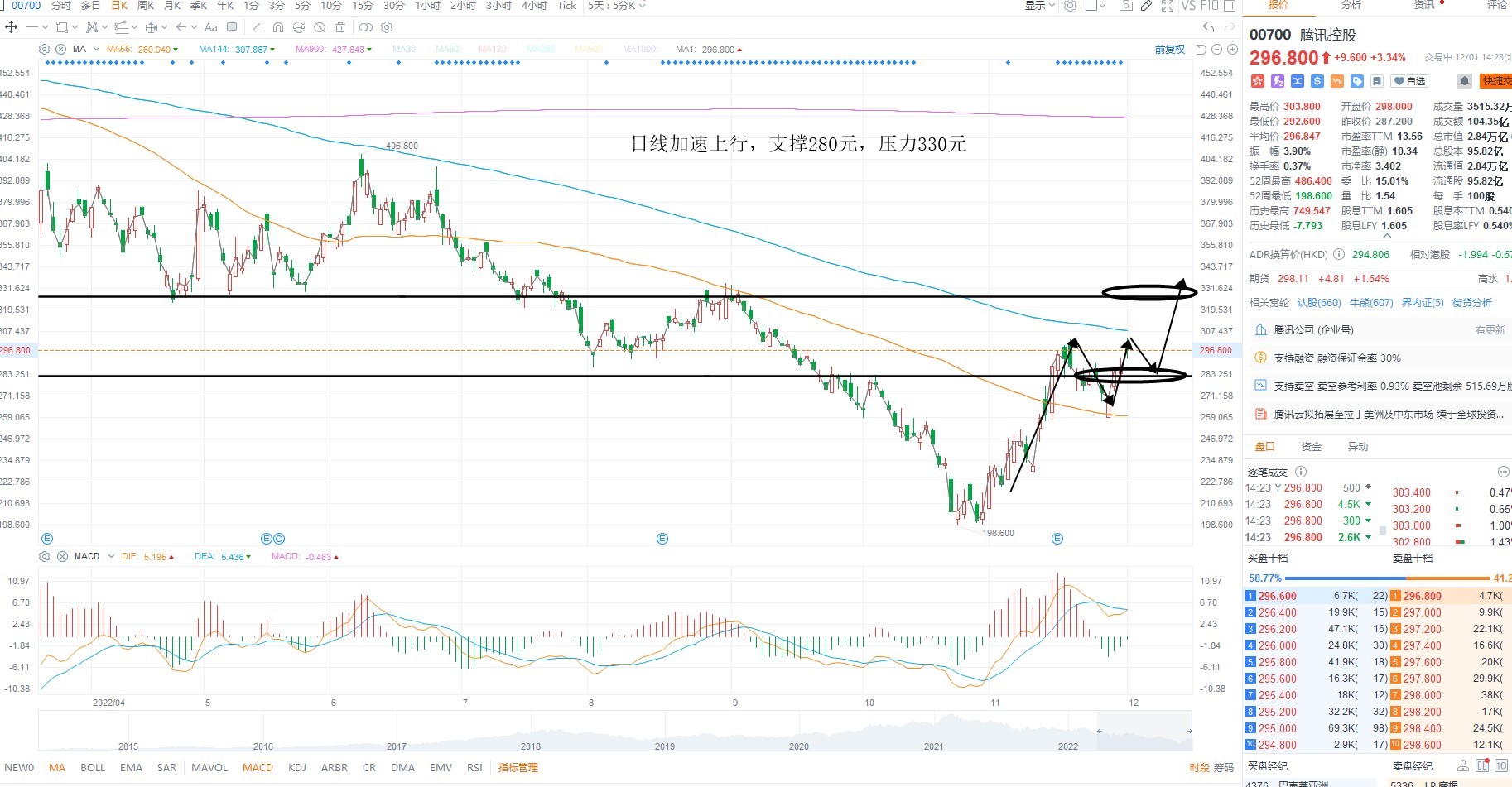The height and width of the screenshot is (787, 1512).
Task: Toggle the shape-link icon in drawing toolbar
Action: [366, 27]
